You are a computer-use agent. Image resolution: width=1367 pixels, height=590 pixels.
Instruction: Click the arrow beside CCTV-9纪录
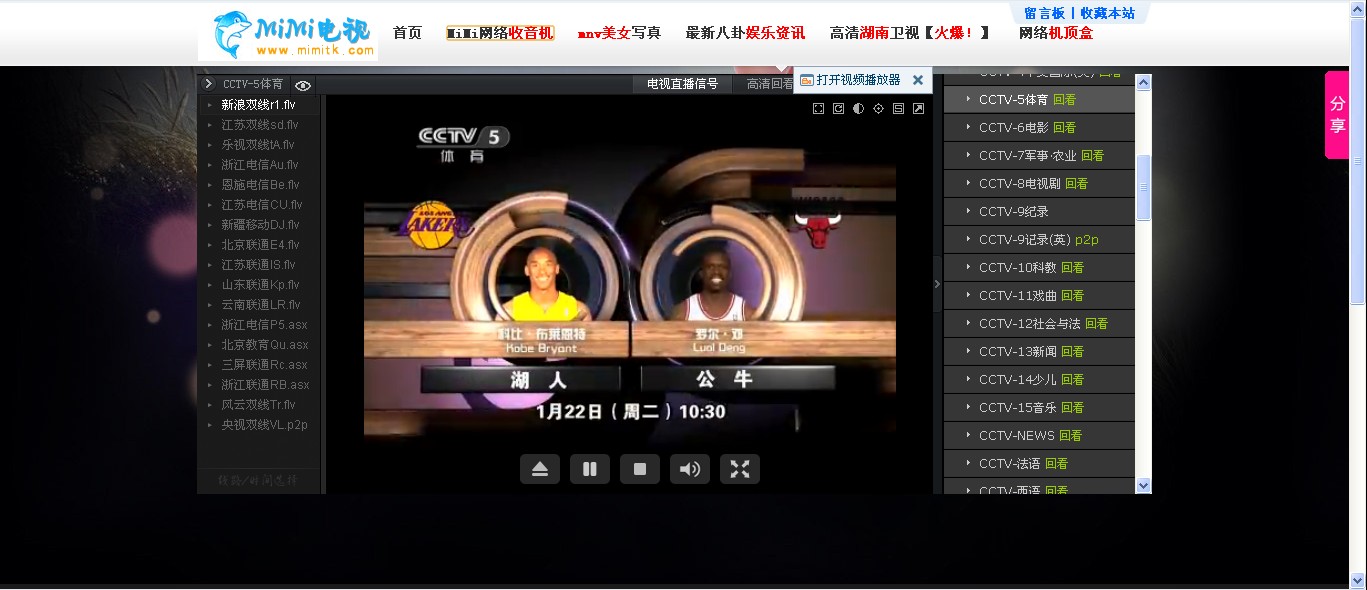click(968, 211)
